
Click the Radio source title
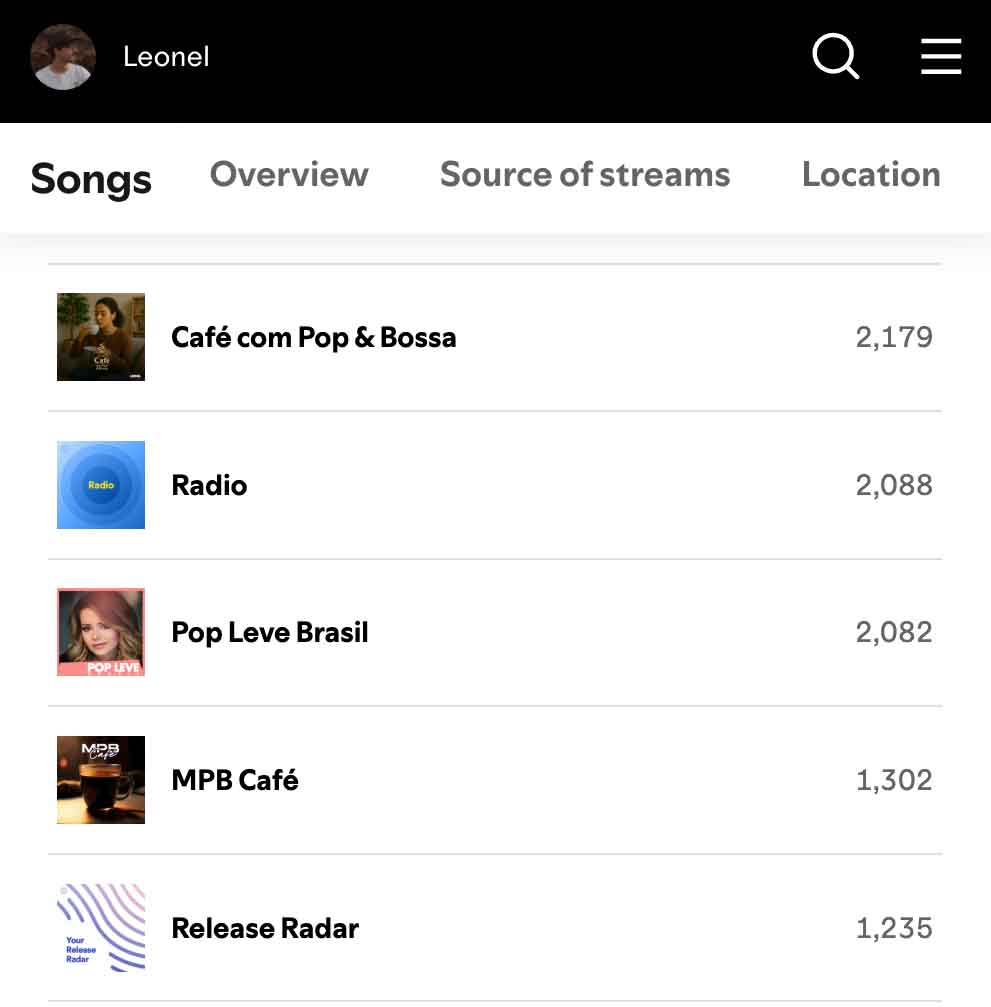(x=209, y=485)
